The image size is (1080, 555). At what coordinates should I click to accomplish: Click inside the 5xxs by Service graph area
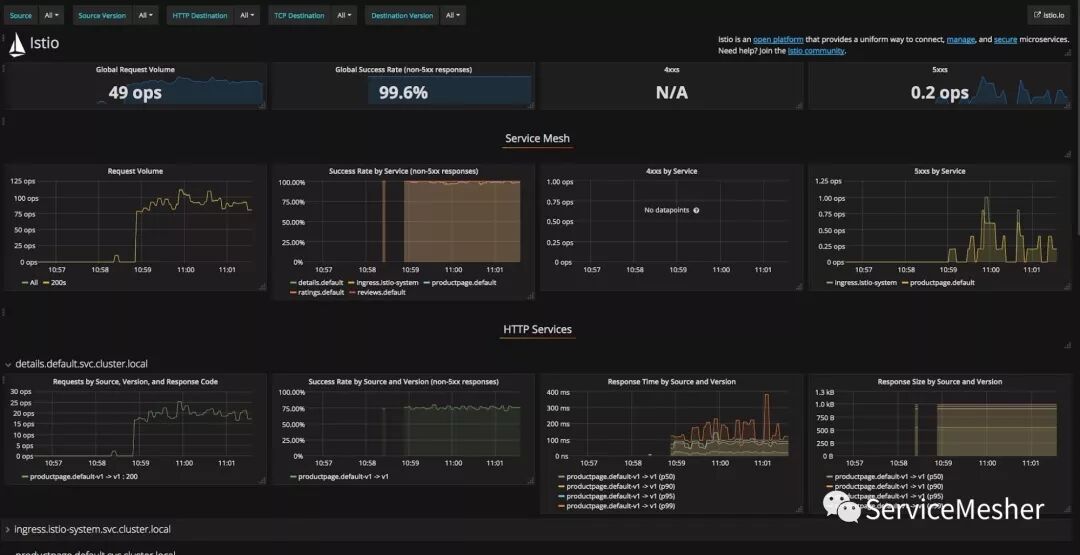point(951,222)
